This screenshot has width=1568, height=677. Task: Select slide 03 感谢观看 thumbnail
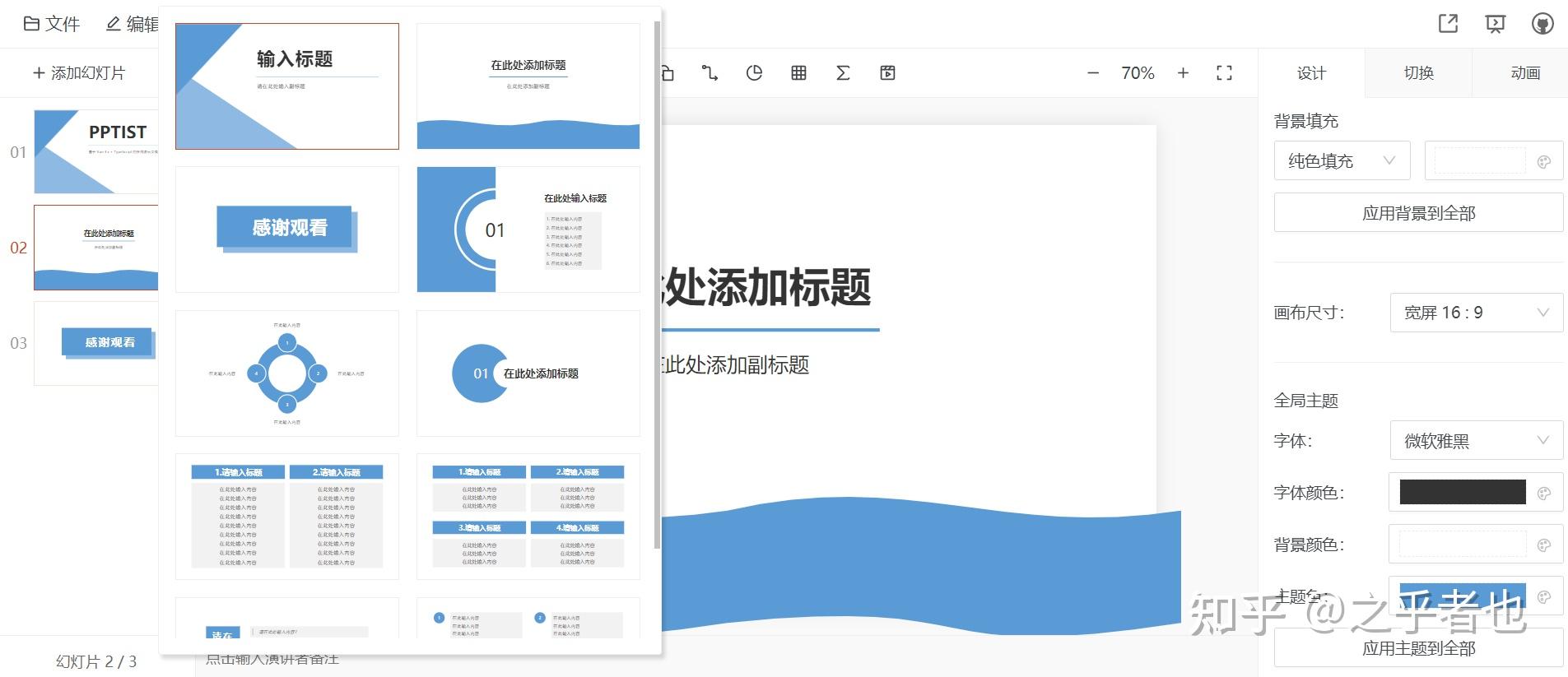(x=95, y=343)
